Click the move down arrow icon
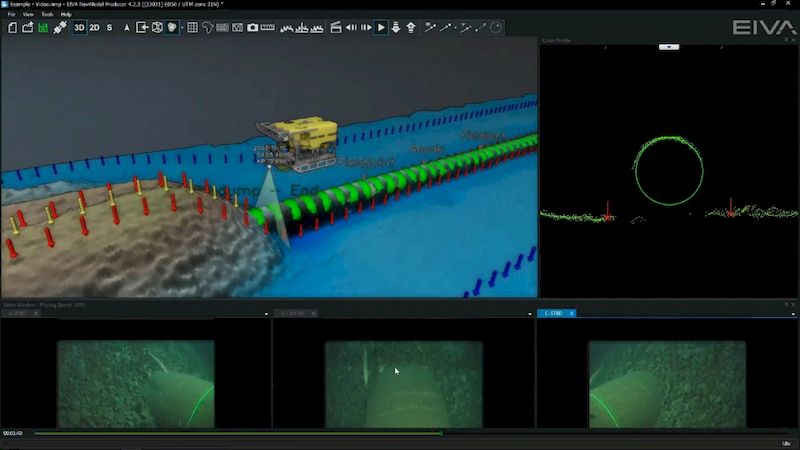 point(396,28)
